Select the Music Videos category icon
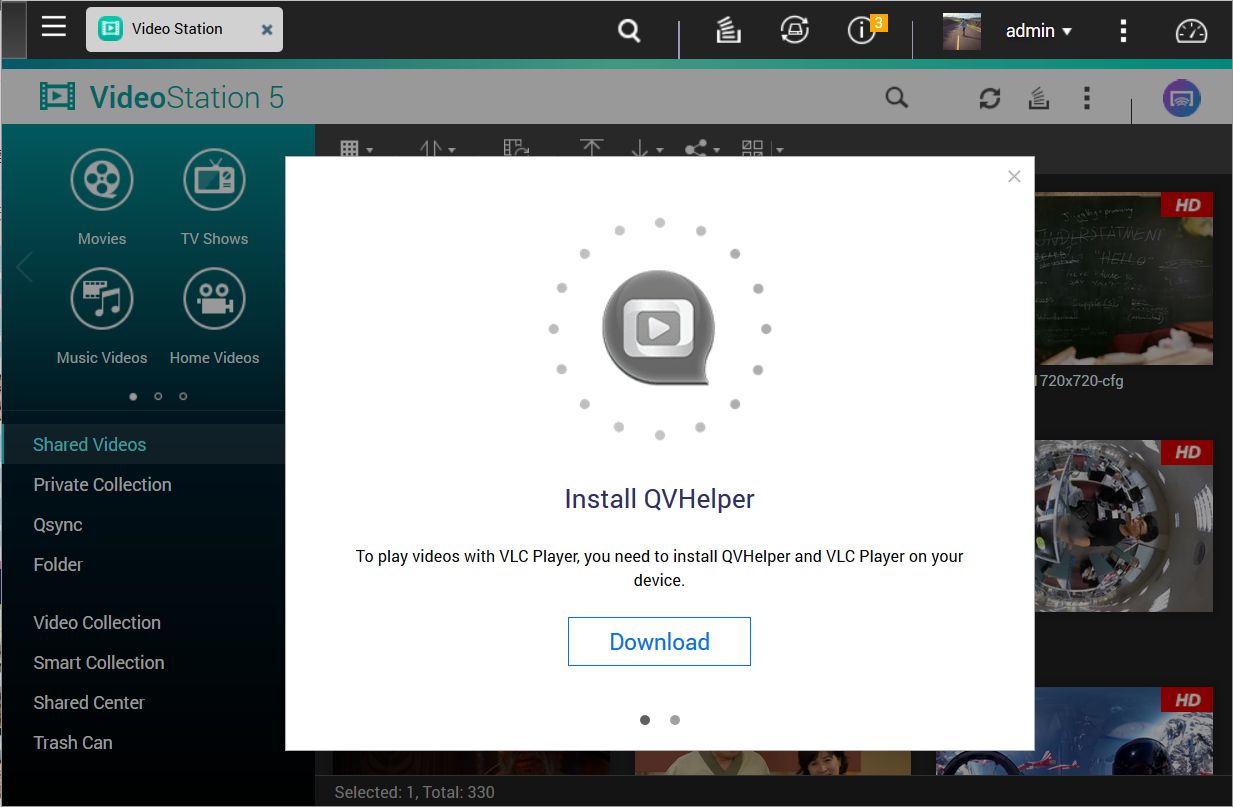The width and height of the screenshot is (1233, 807). [x=102, y=299]
